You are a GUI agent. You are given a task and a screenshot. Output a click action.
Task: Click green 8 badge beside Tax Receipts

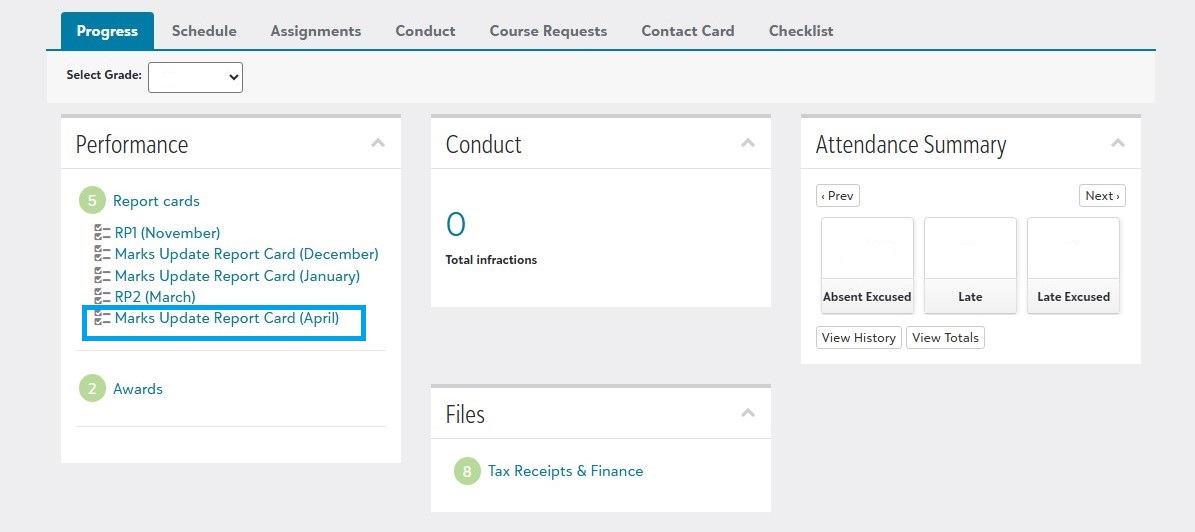click(x=467, y=471)
